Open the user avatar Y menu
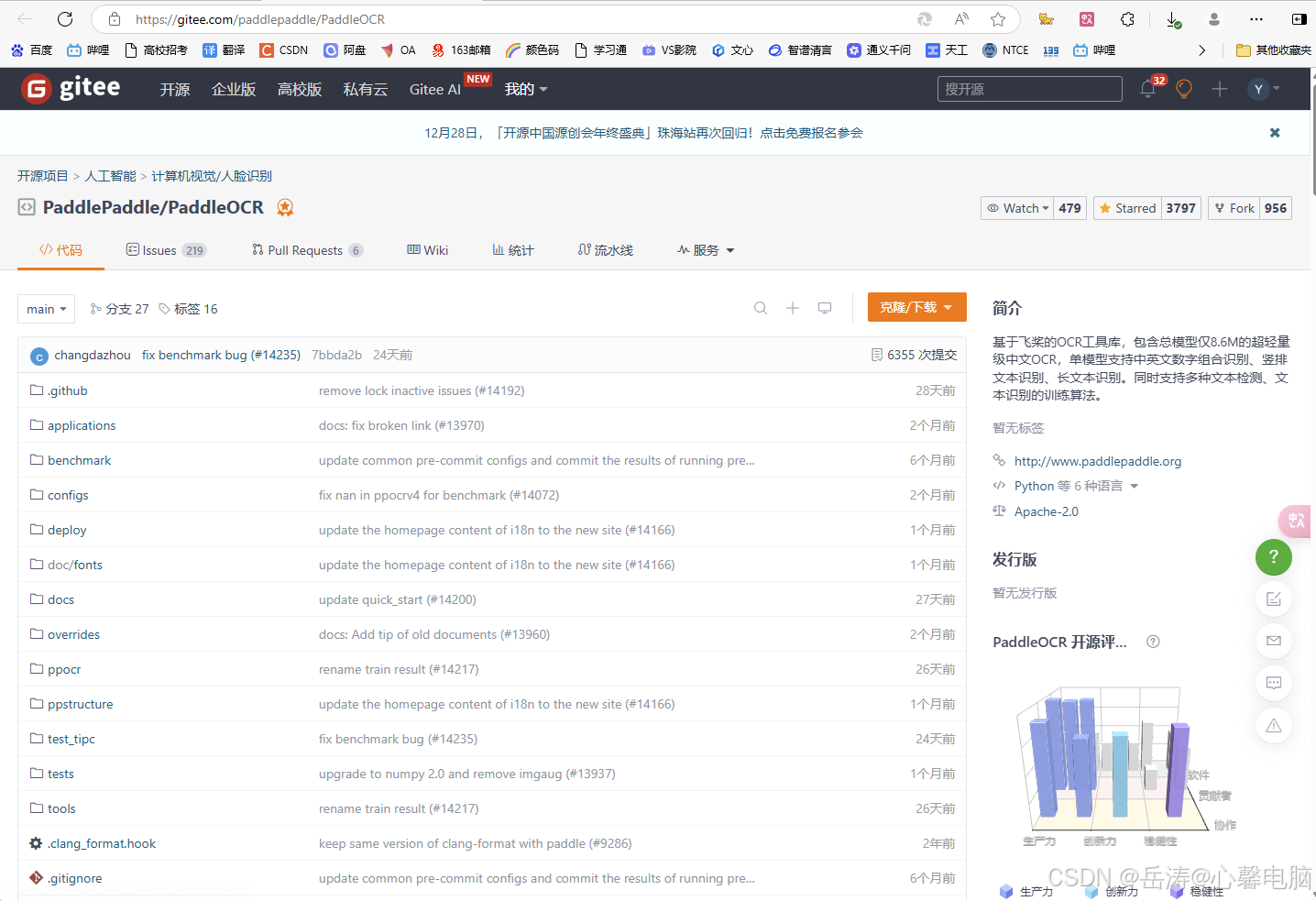Screen dimensions: 1316x901 click(x=1264, y=89)
